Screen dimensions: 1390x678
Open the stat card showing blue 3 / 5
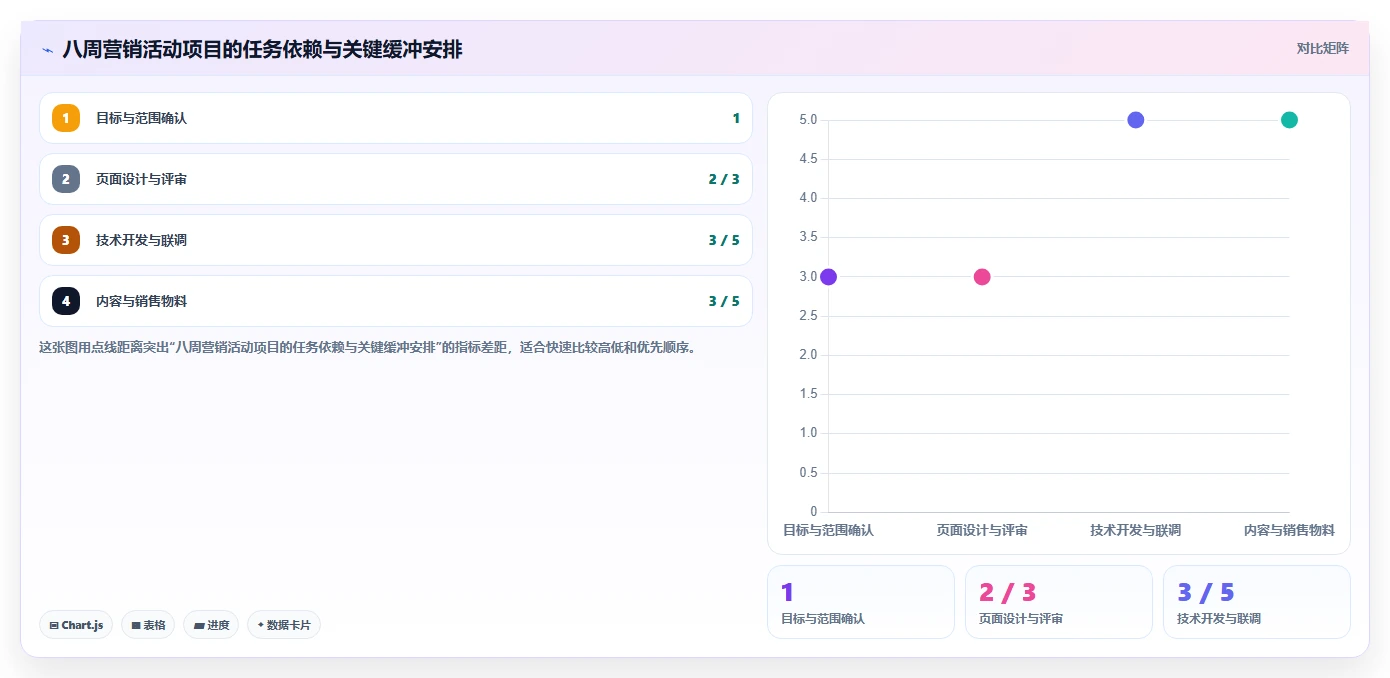(1257, 602)
